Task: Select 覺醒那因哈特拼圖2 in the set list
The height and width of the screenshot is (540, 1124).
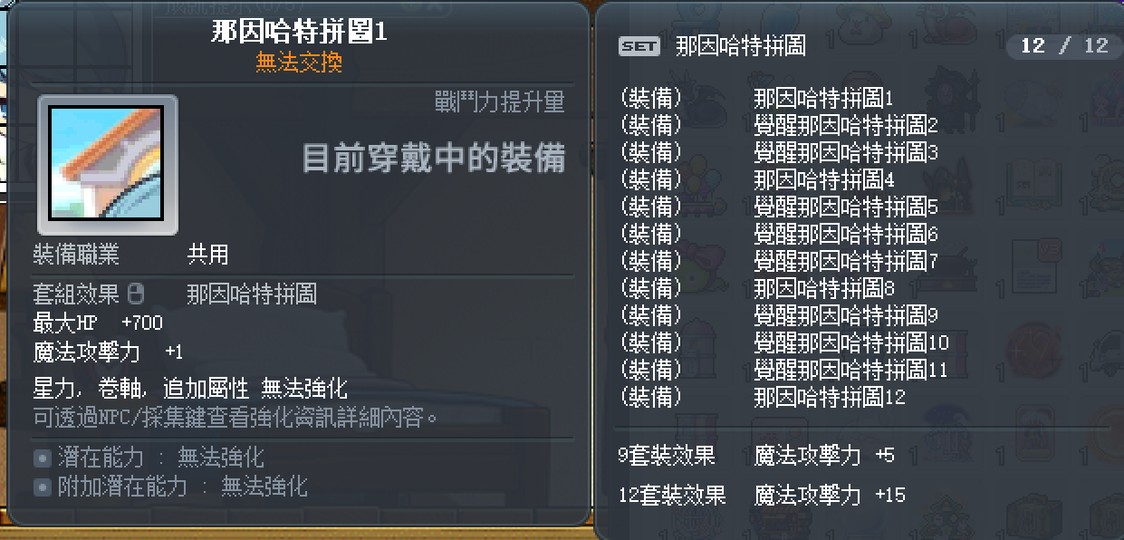Action: (x=845, y=125)
